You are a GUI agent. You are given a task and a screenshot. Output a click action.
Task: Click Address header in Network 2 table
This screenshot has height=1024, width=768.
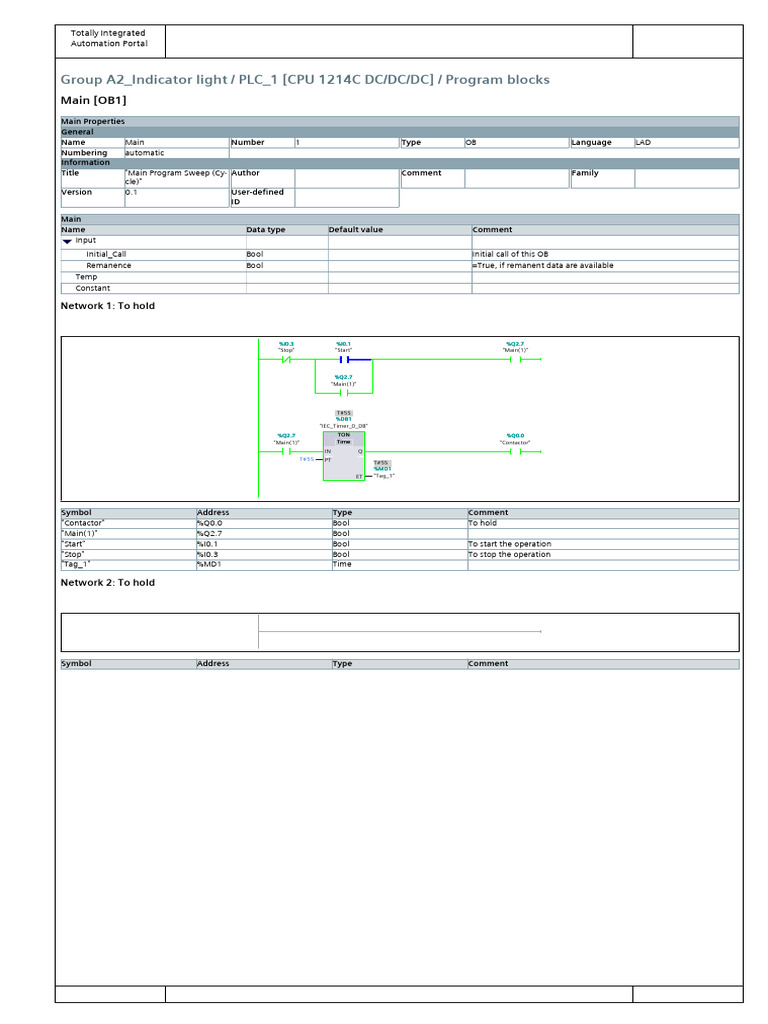pos(213,664)
